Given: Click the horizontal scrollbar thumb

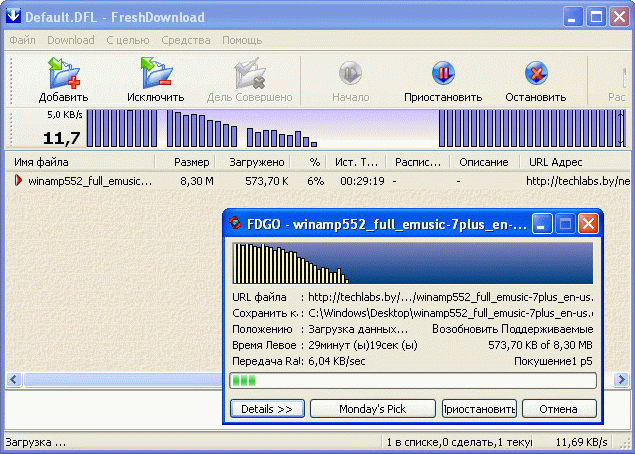Looking at the screenshot, I should [123, 380].
